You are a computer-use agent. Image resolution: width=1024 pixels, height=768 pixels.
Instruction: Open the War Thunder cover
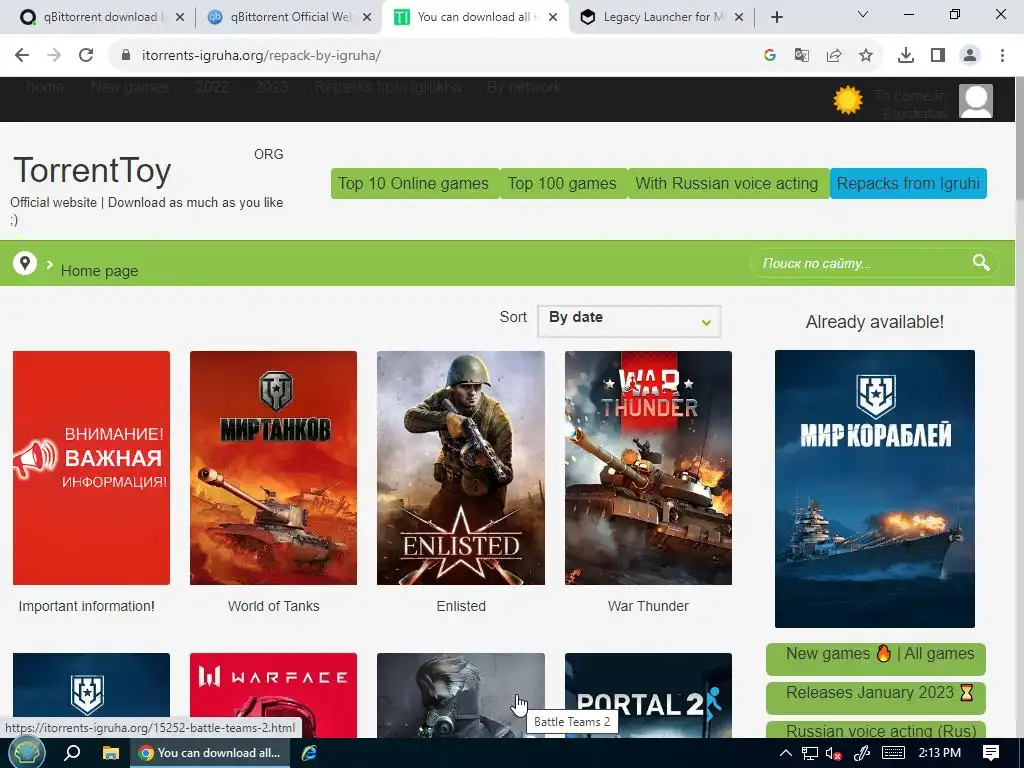point(648,468)
